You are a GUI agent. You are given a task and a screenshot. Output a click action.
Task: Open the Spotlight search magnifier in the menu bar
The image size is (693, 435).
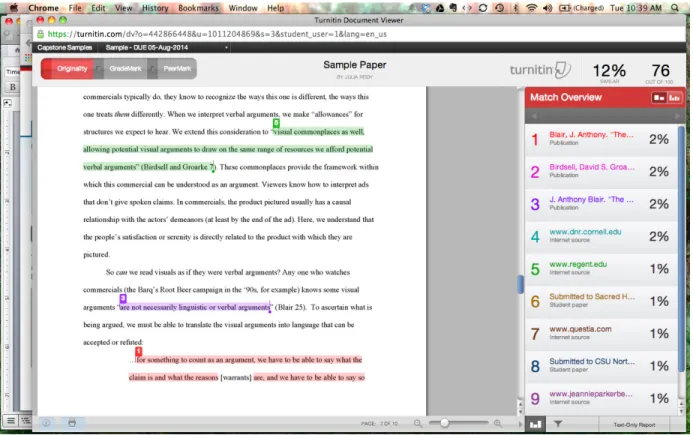click(x=674, y=8)
